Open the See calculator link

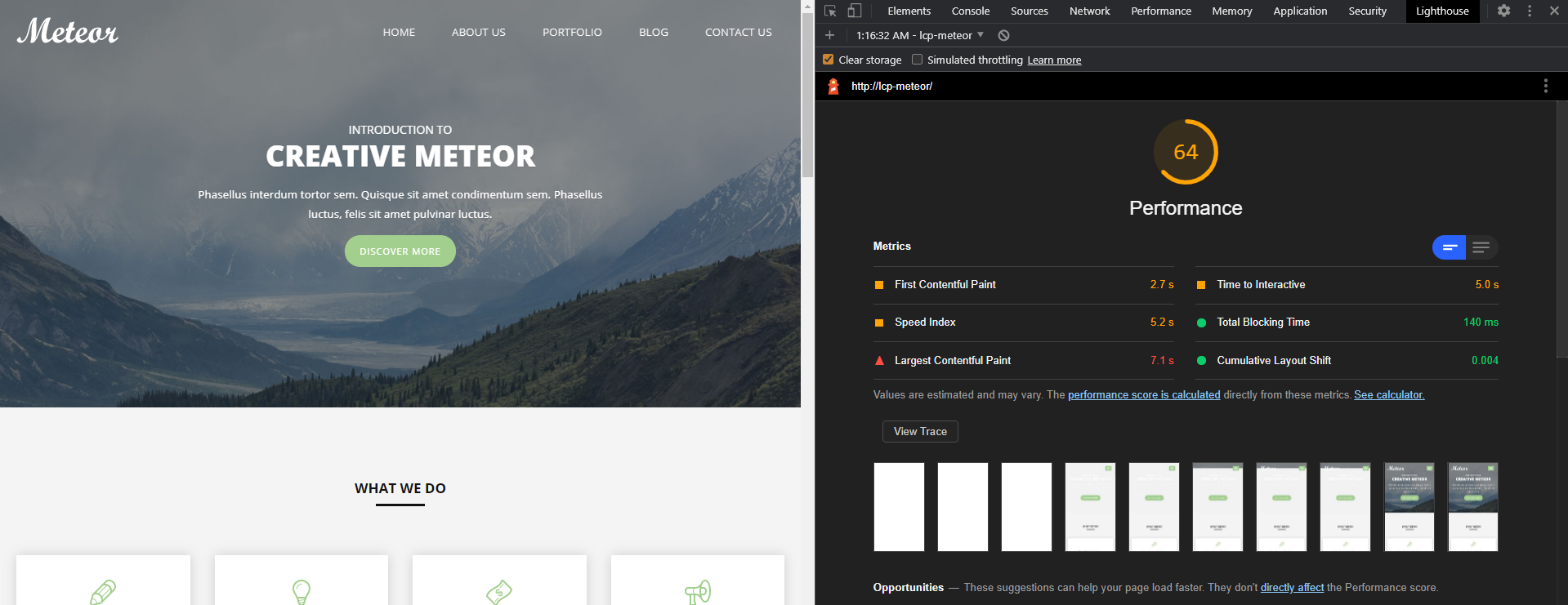pyautogui.click(x=1388, y=394)
